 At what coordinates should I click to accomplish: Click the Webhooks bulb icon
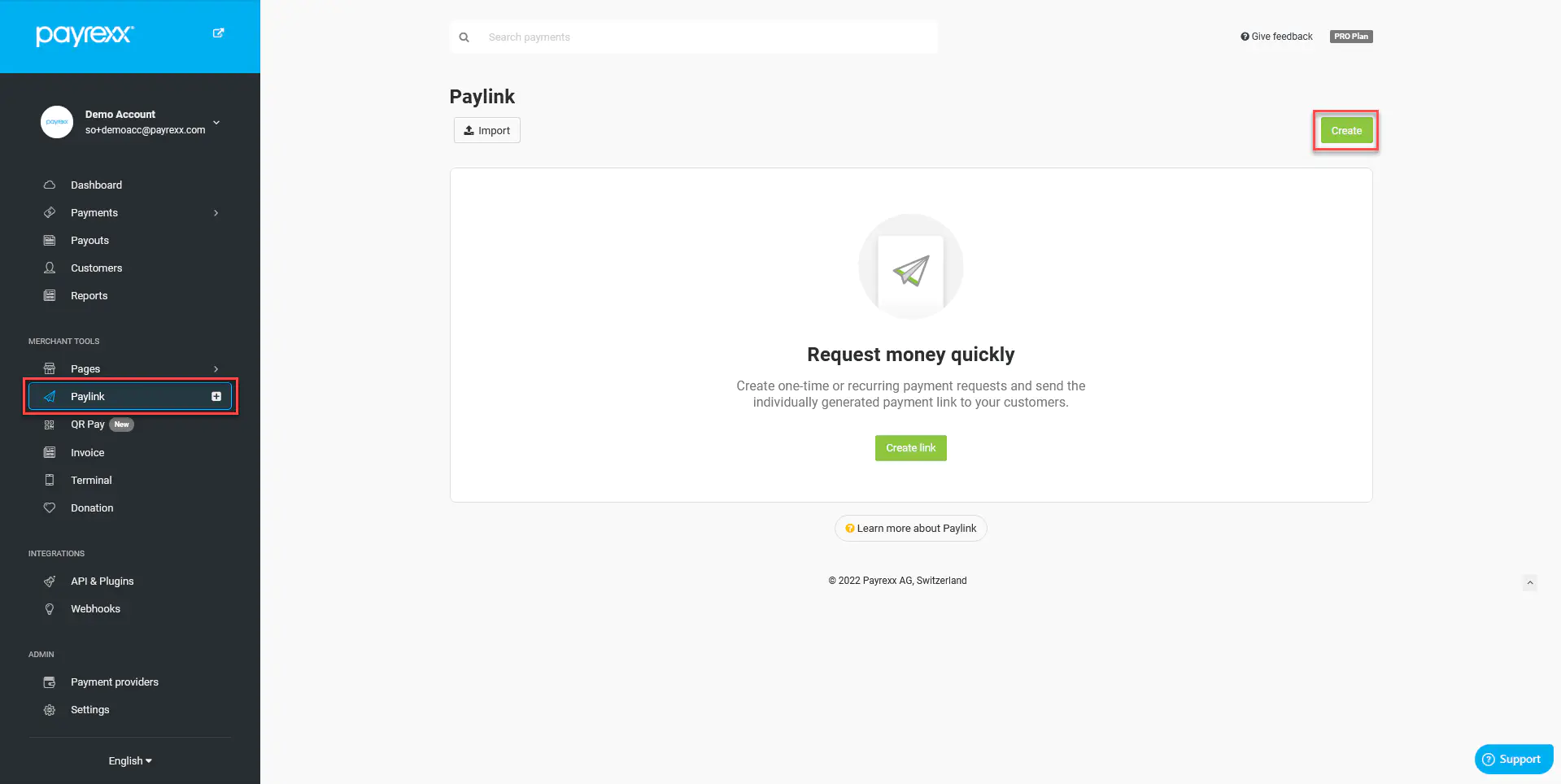[x=50, y=609]
